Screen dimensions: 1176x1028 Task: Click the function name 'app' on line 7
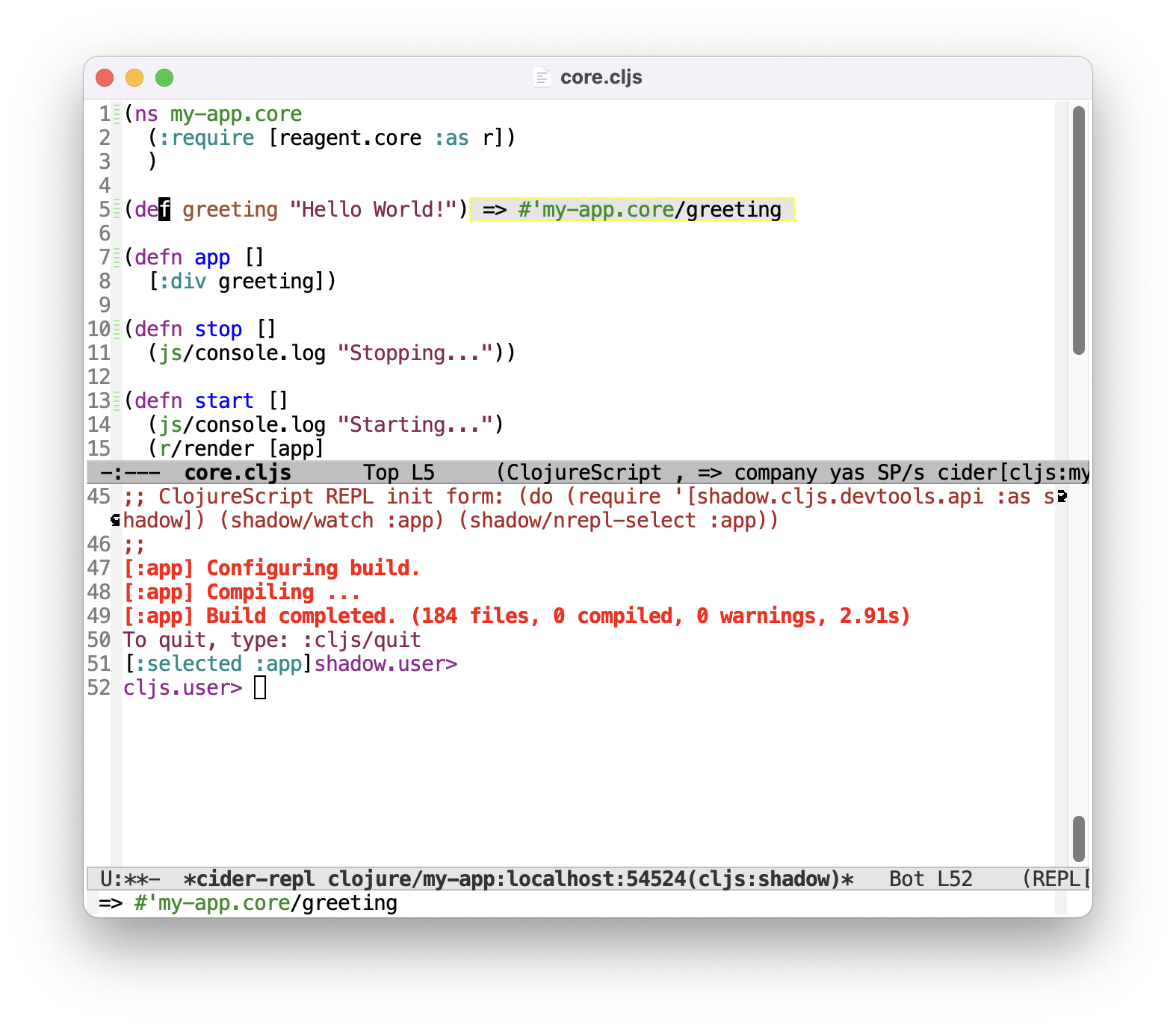[x=212, y=257]
